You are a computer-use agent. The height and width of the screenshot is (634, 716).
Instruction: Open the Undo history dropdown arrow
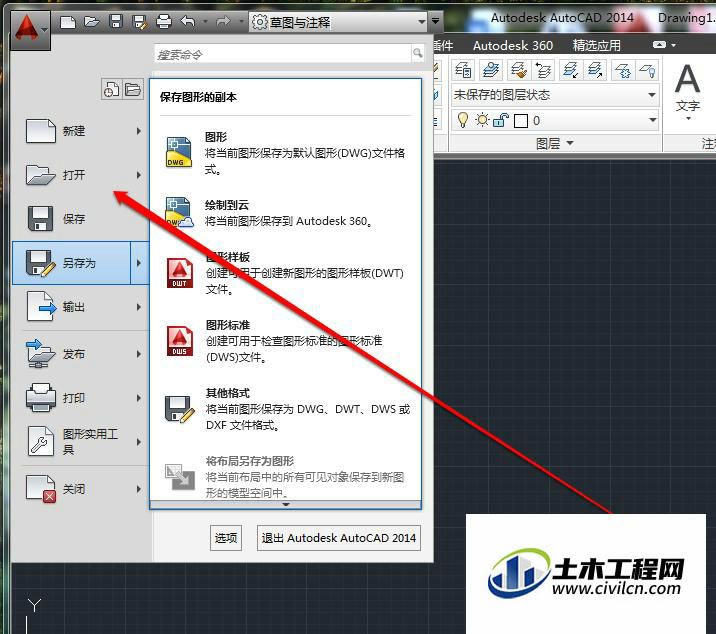coord(205,21)
